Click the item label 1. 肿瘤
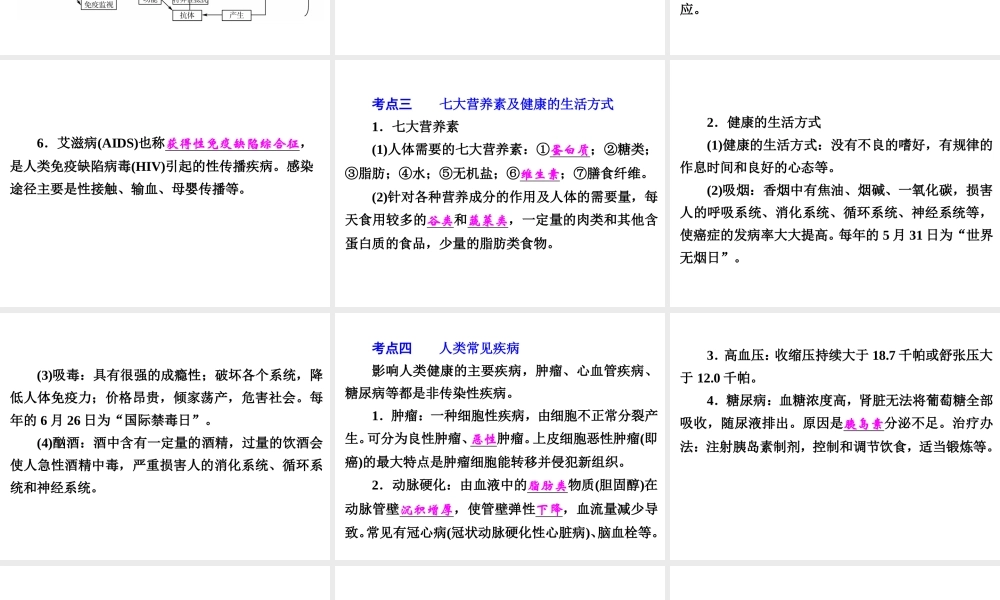1000x600 pixels. [x=395, y=416]
